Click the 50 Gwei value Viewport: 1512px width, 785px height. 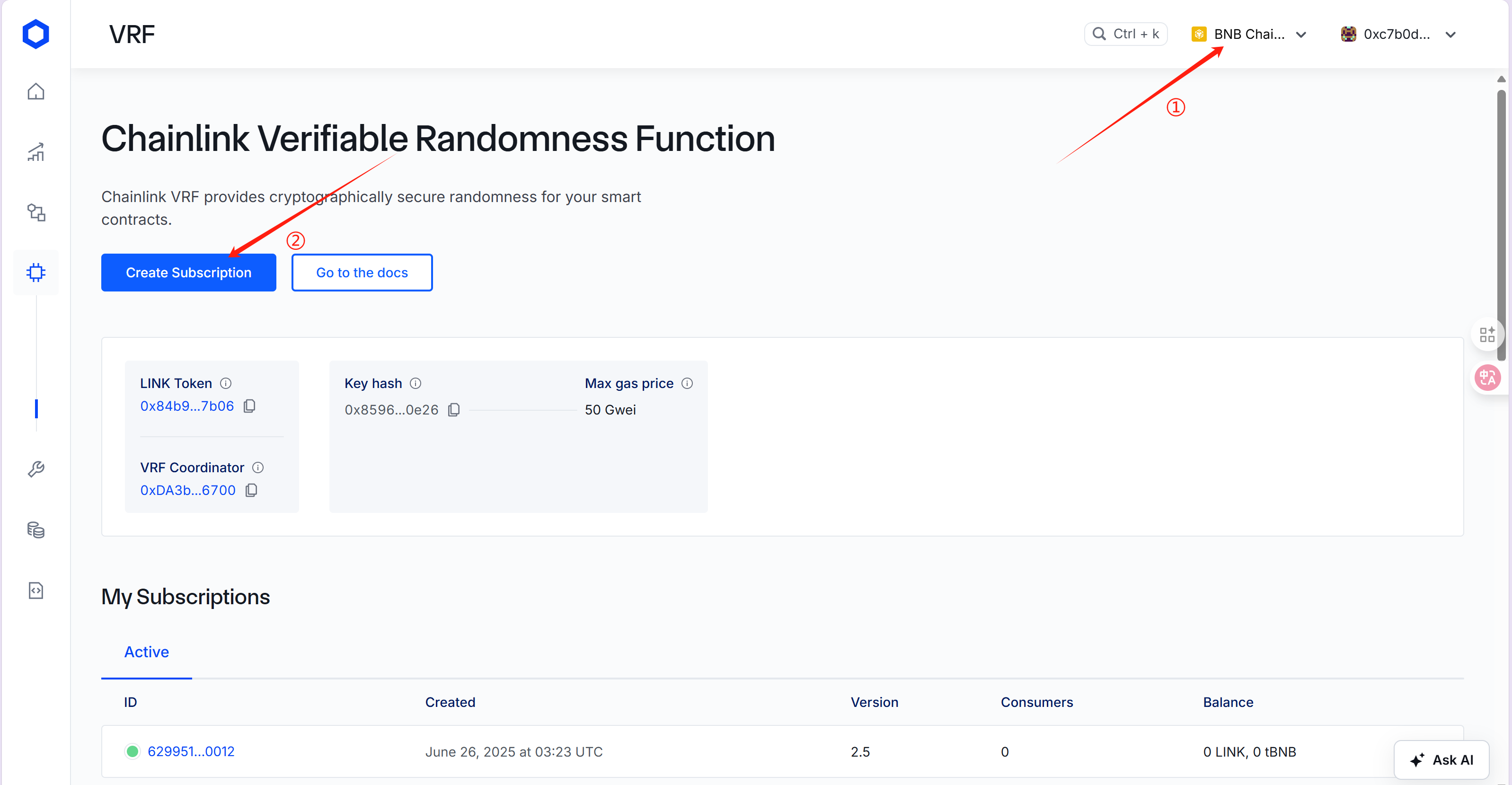point(610,409)
